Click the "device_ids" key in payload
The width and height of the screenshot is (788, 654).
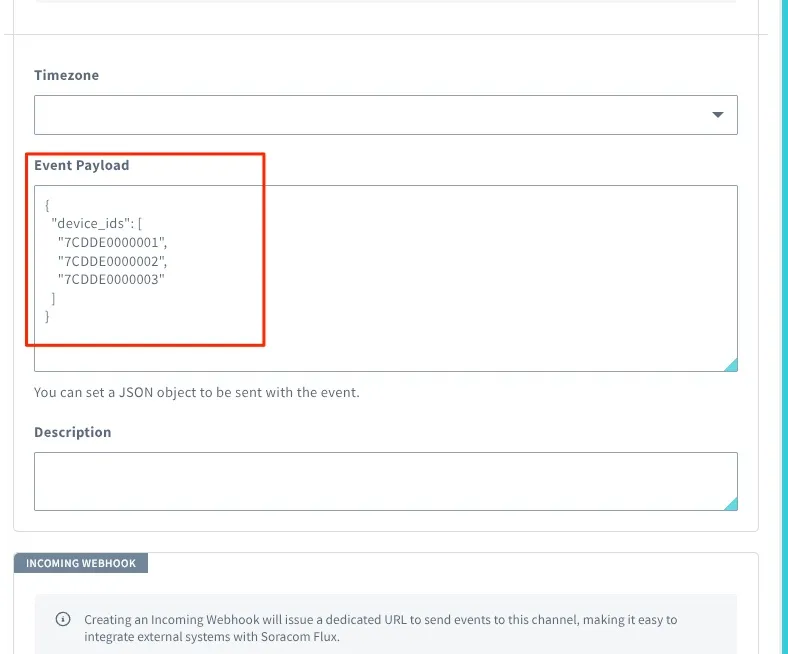pos(91,223)
